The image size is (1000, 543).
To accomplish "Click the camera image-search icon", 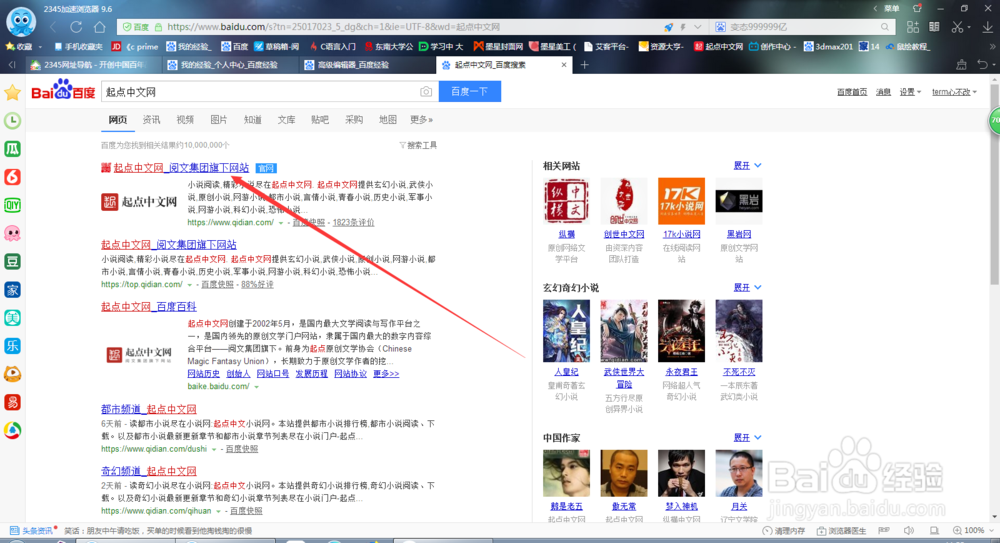I will click(426, 92).
